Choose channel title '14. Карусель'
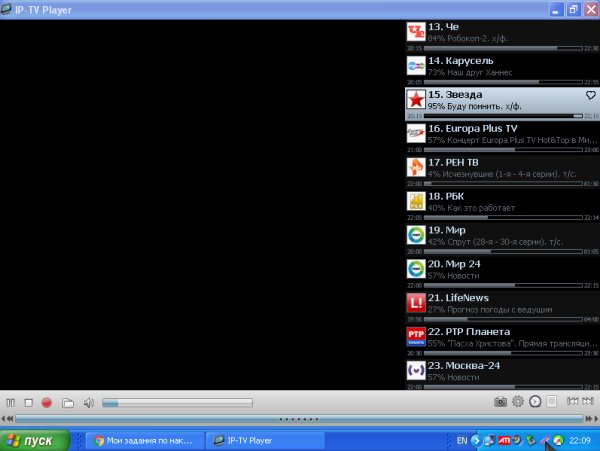The width and height of the screenshot is (600, 451). point(461,61)
